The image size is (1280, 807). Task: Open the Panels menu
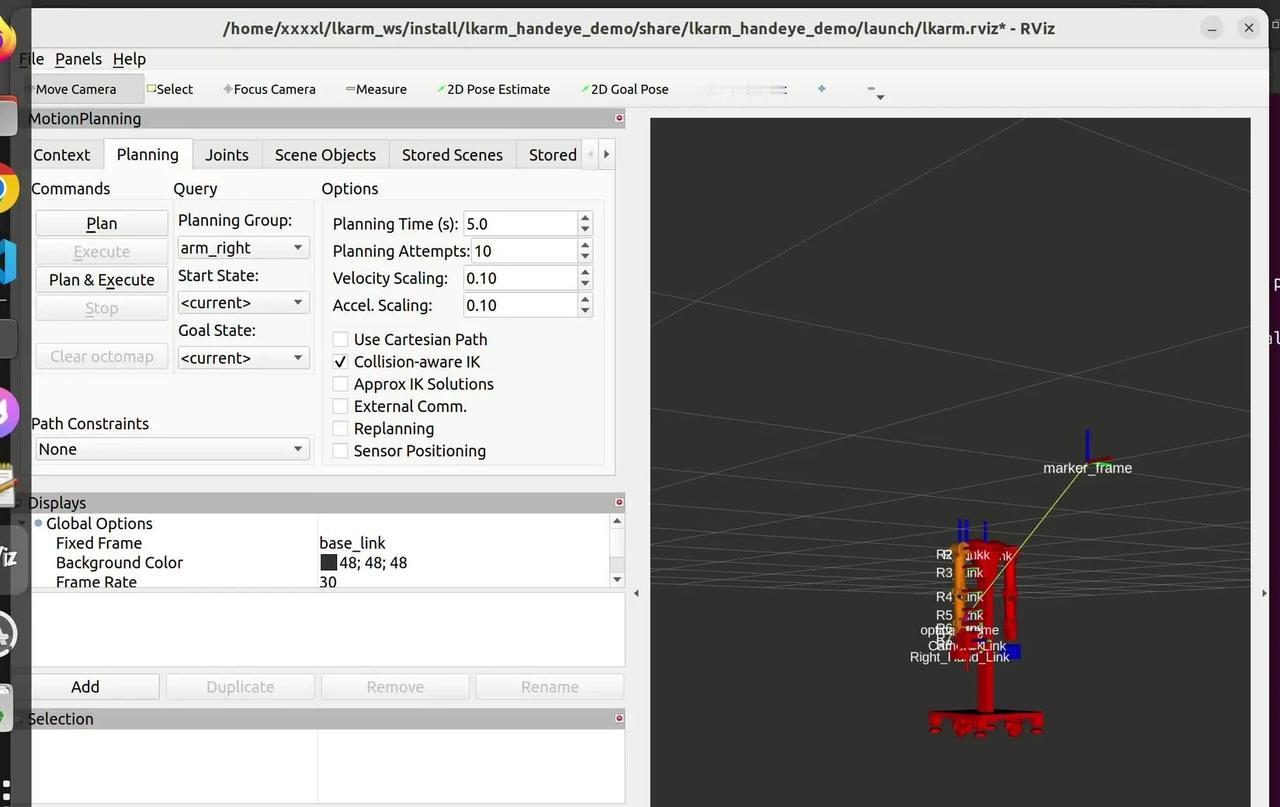[78, 59]
